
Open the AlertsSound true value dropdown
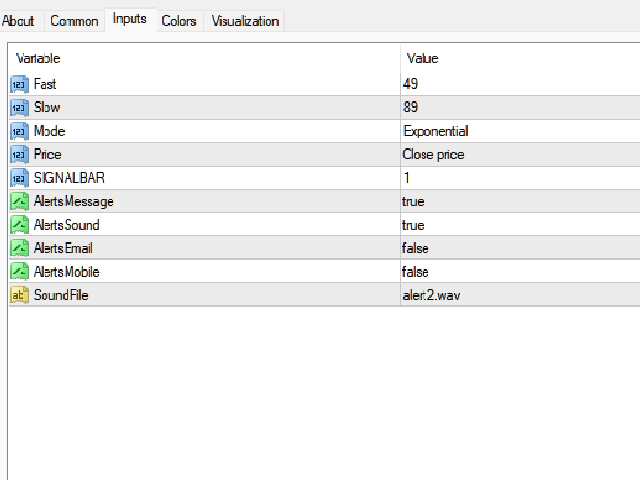(413, 225)
